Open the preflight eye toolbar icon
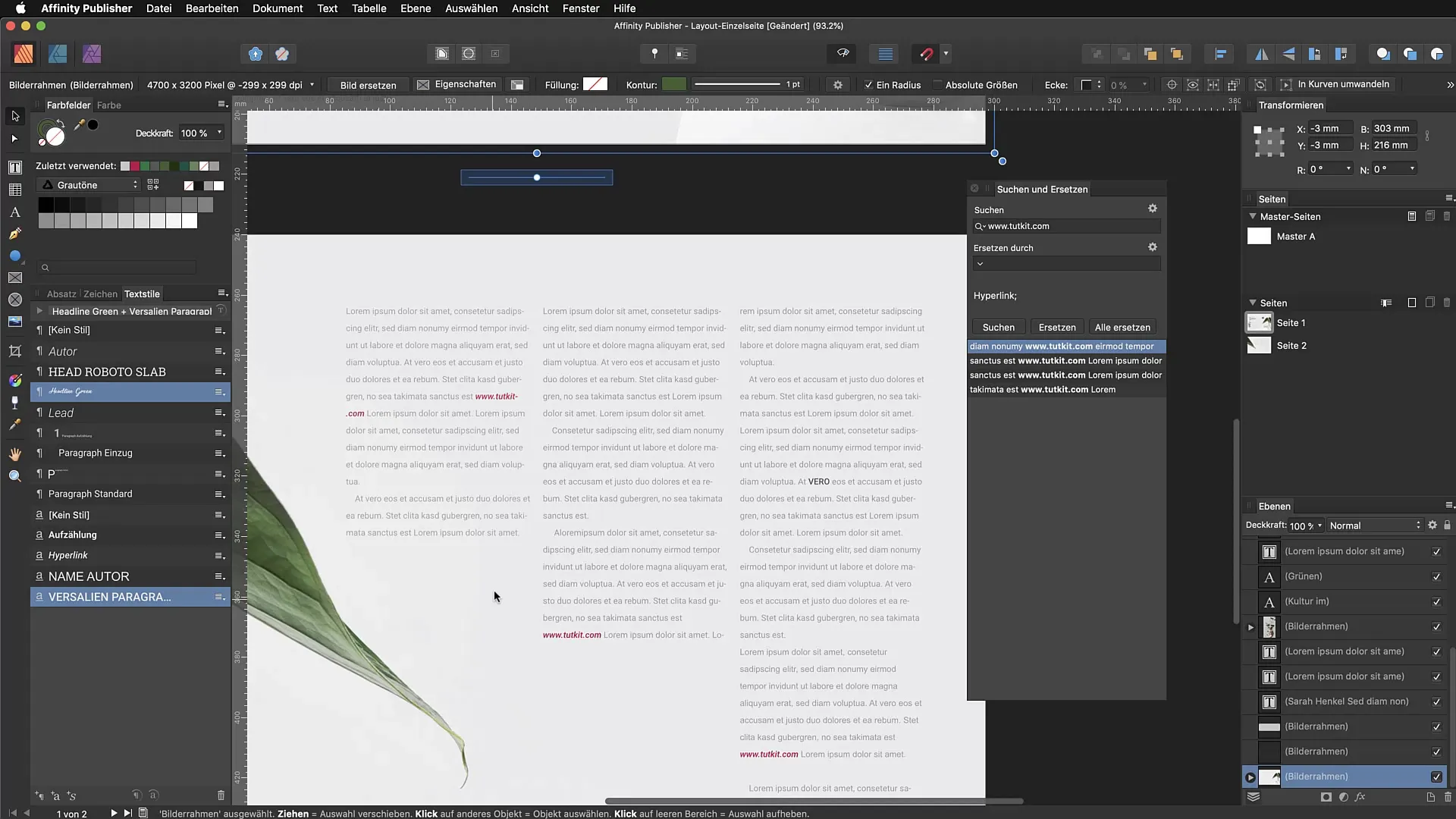This screenshot has width=1456, height=819. (843, 54)
